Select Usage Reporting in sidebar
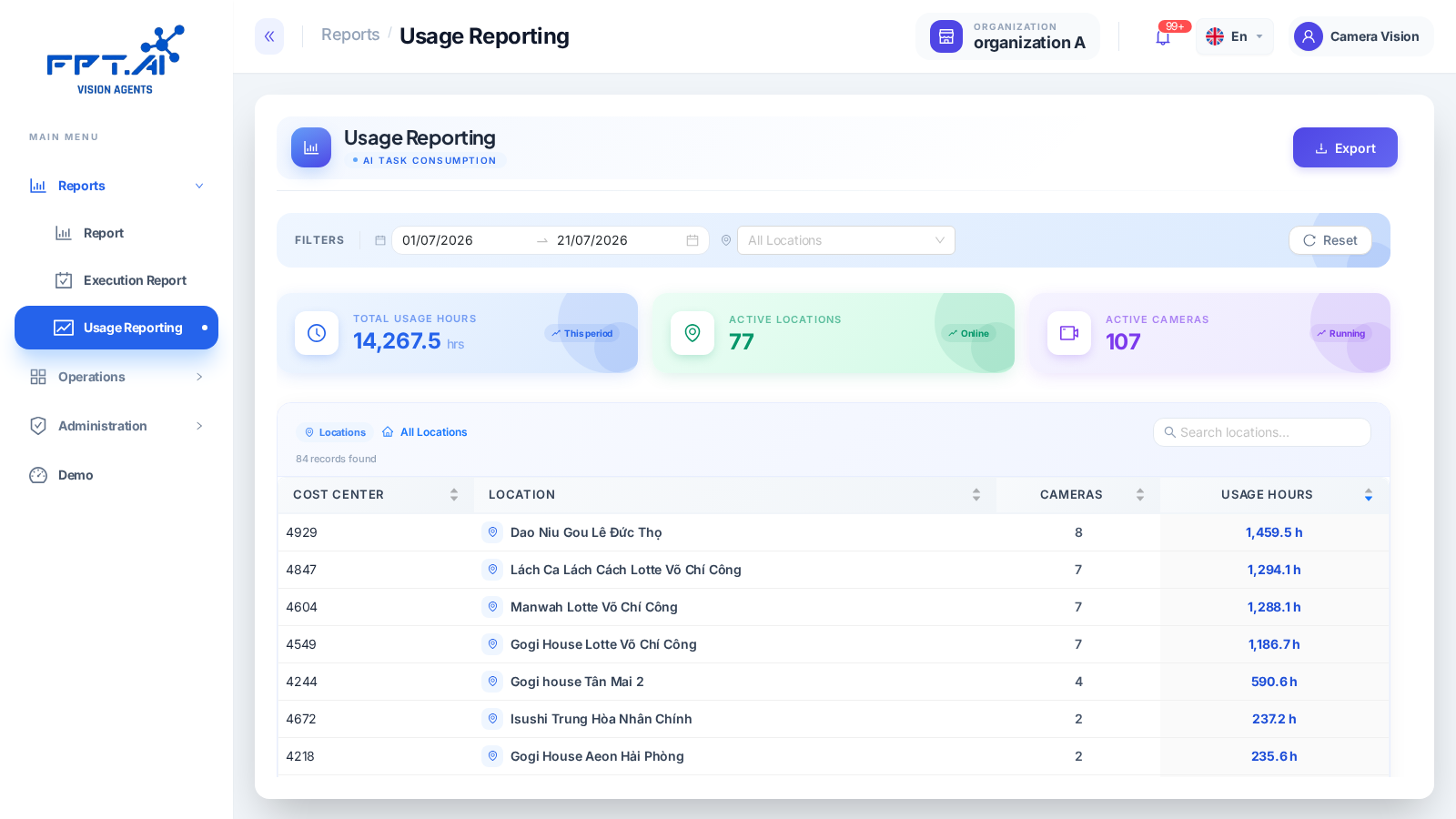This screenshot has height=819, width=1456. [116, 328]
